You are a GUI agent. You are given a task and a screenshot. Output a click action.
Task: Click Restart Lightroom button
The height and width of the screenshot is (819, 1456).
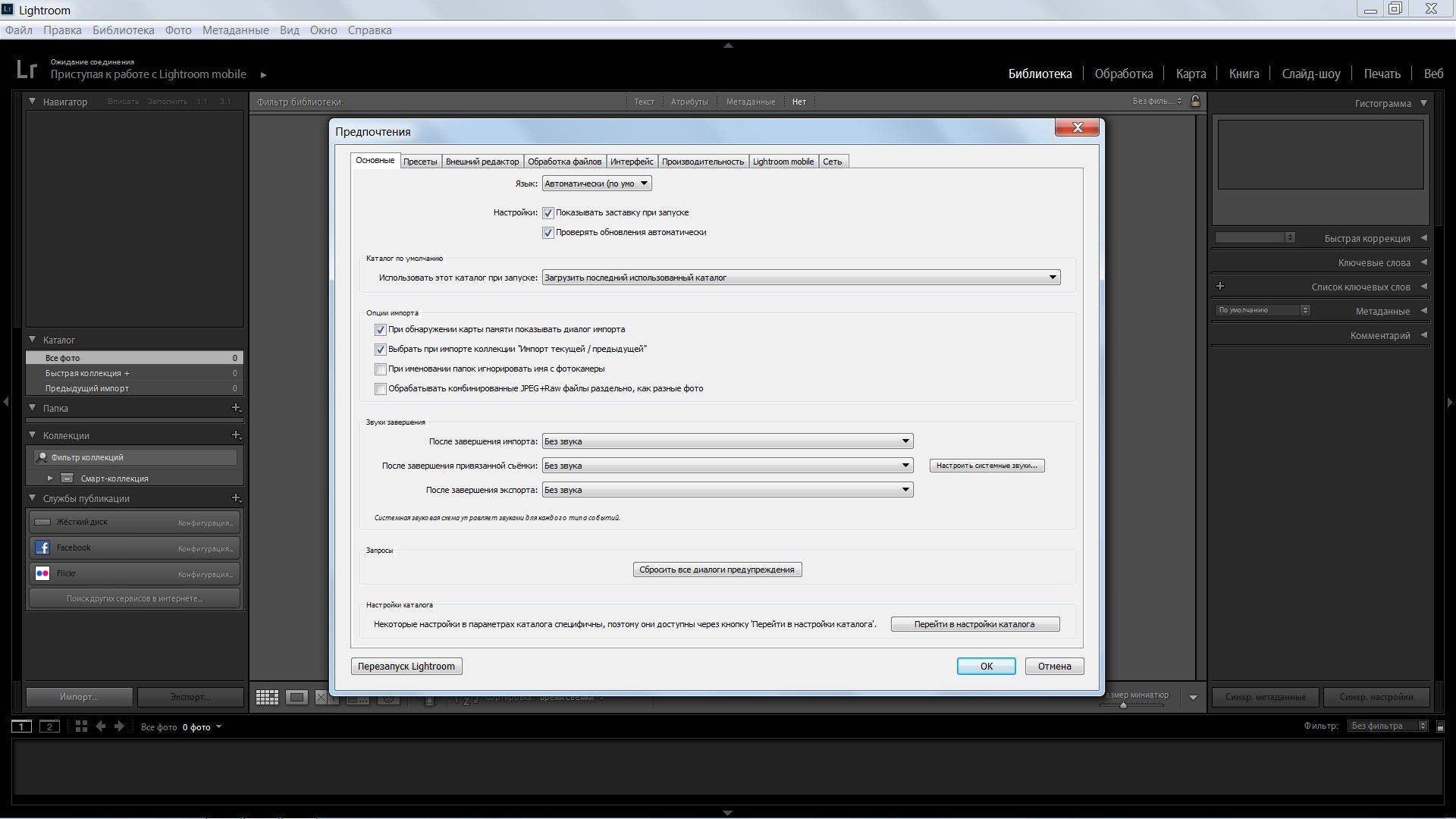[x=406, y=667]
